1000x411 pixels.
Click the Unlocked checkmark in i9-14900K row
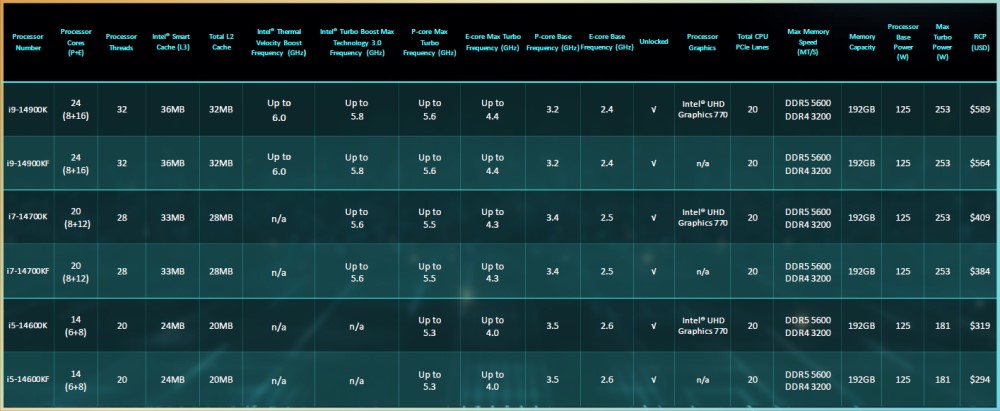point(653,109)
